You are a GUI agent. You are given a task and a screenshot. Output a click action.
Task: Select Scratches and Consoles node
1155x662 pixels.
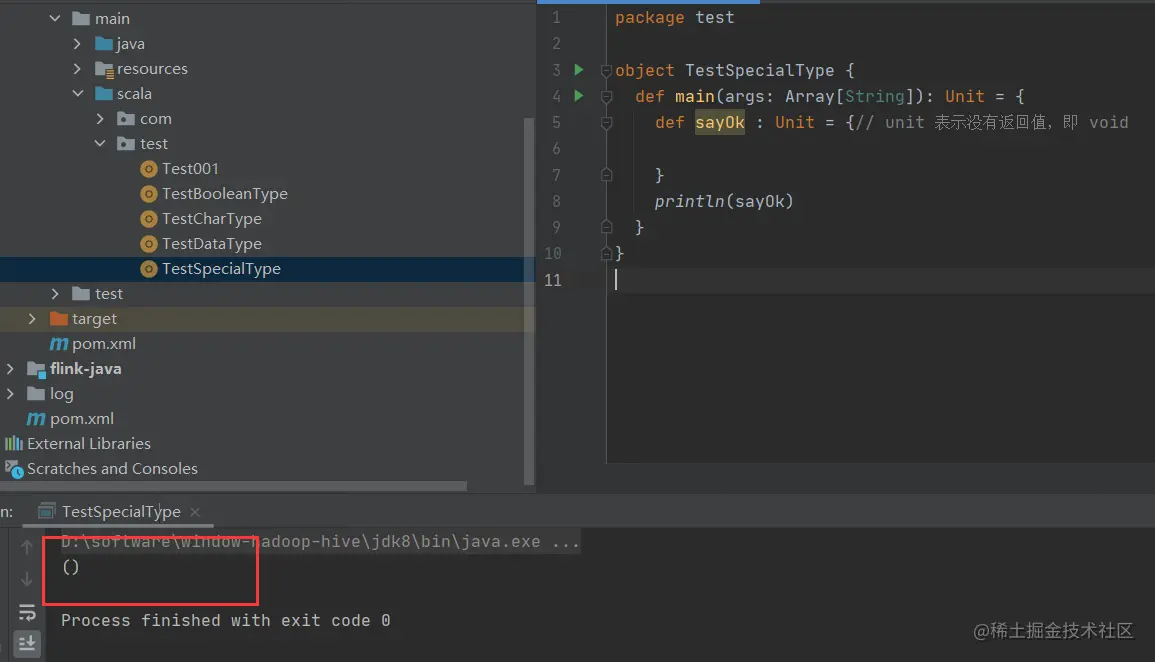pos(112,469)
